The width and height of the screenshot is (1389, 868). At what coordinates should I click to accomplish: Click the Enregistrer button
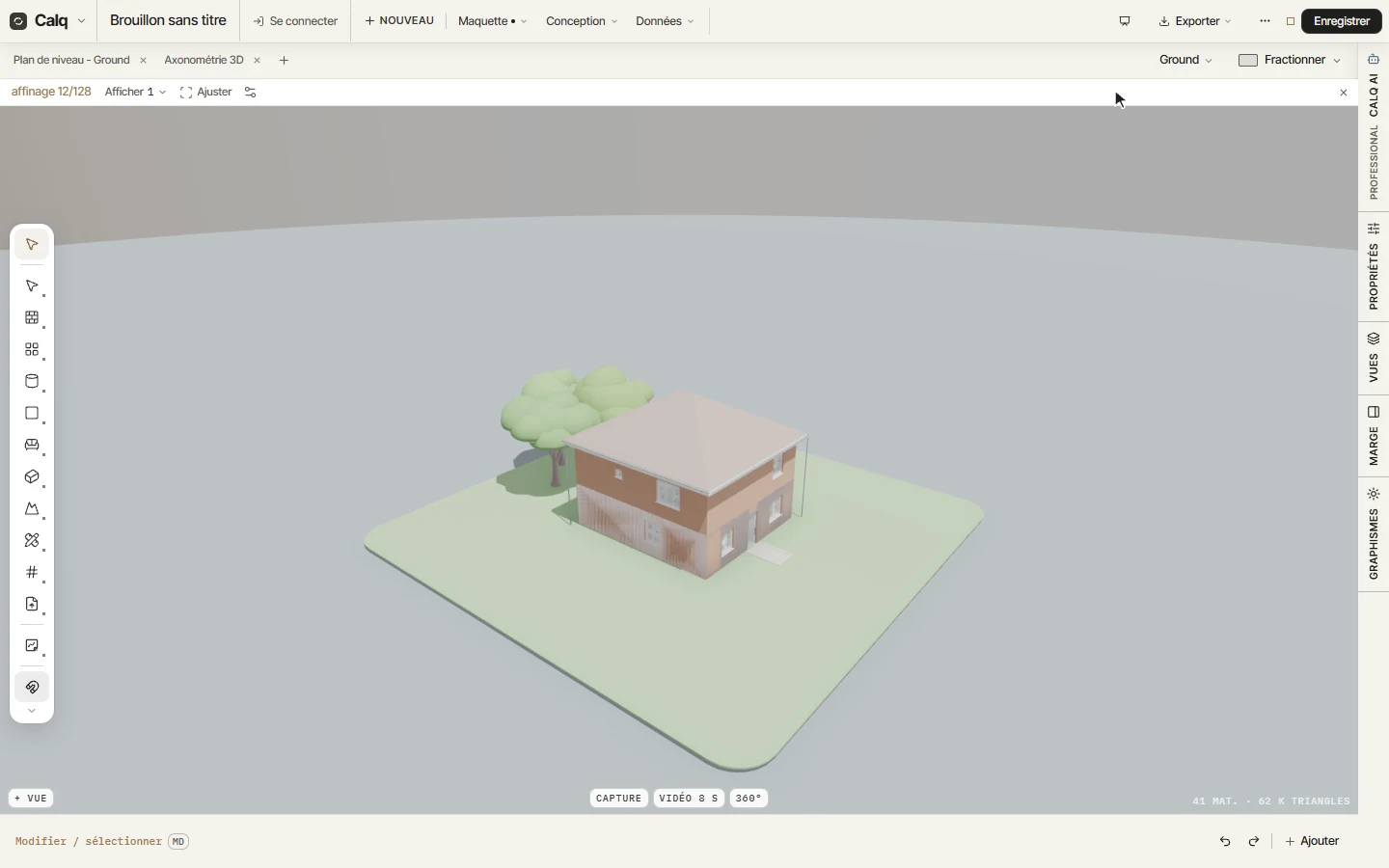click(1342, 21)
